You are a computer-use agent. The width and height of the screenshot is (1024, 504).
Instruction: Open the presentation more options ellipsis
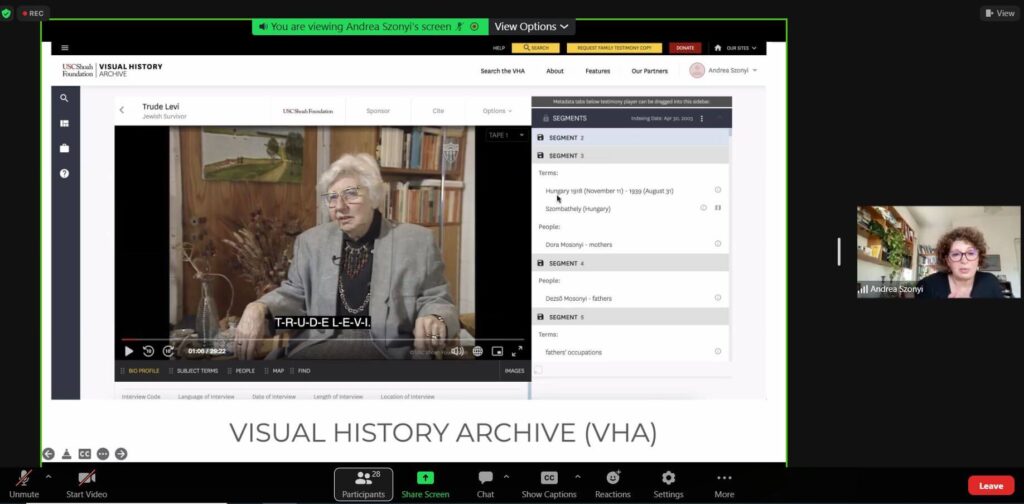[x=103, y=454]
